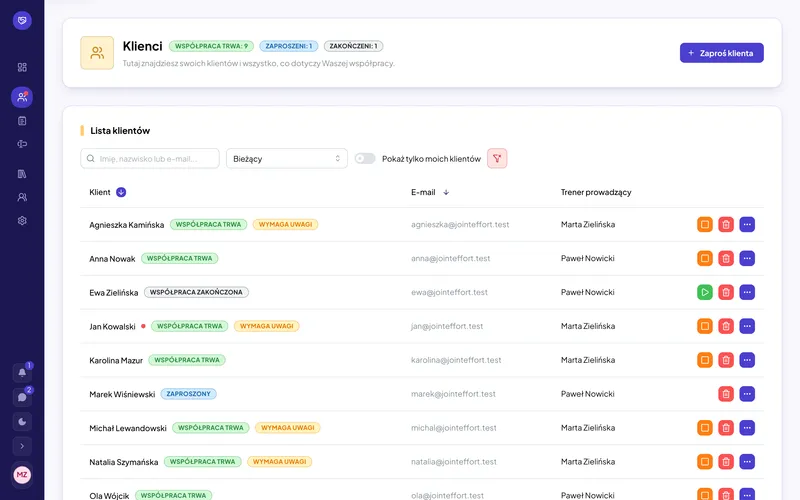Open more options for Jan Kowalski
This screenshot has height=500, width=800.
coord(747,326)
